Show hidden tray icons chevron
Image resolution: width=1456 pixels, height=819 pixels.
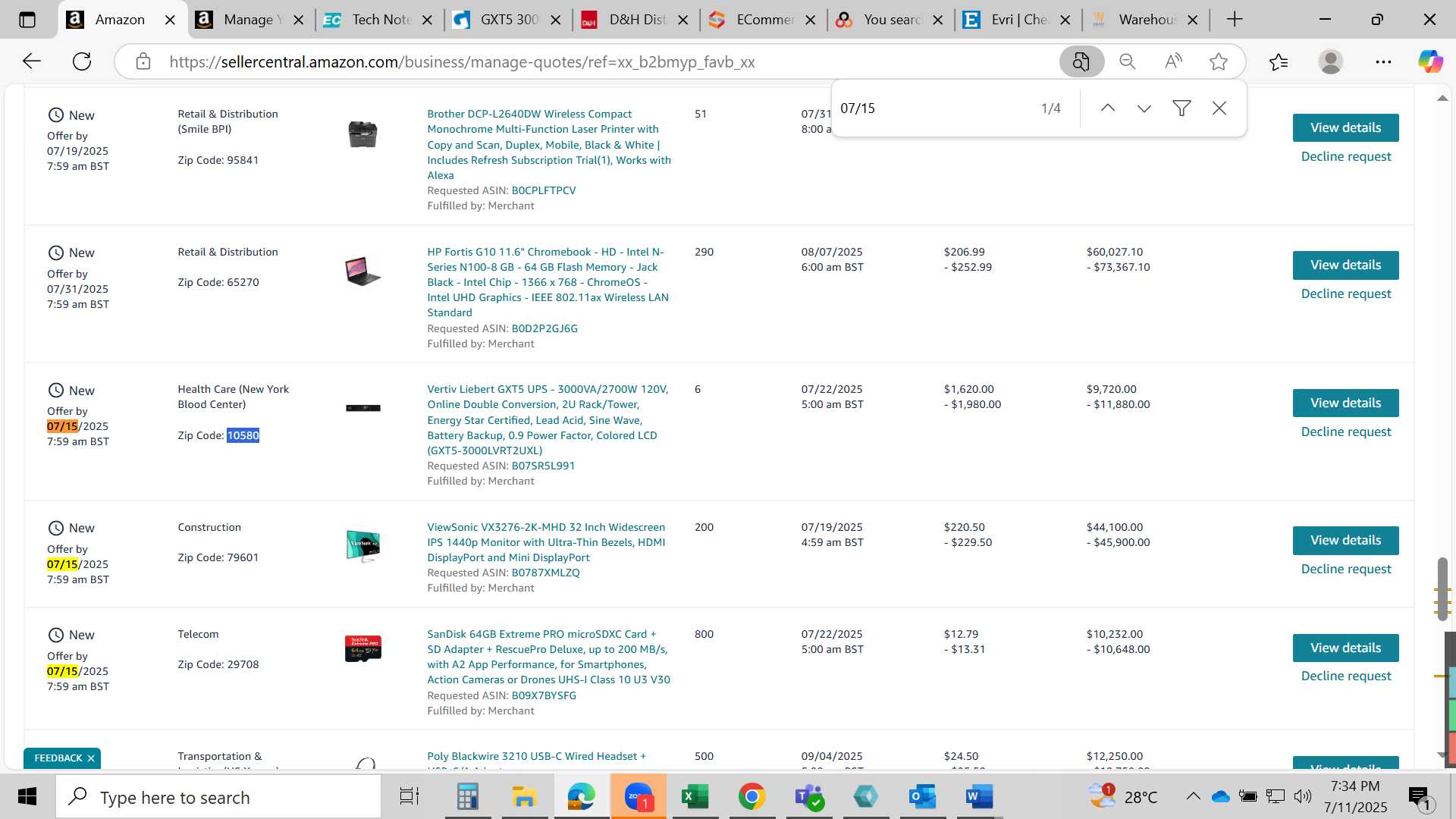click(x=1193, y=796)
